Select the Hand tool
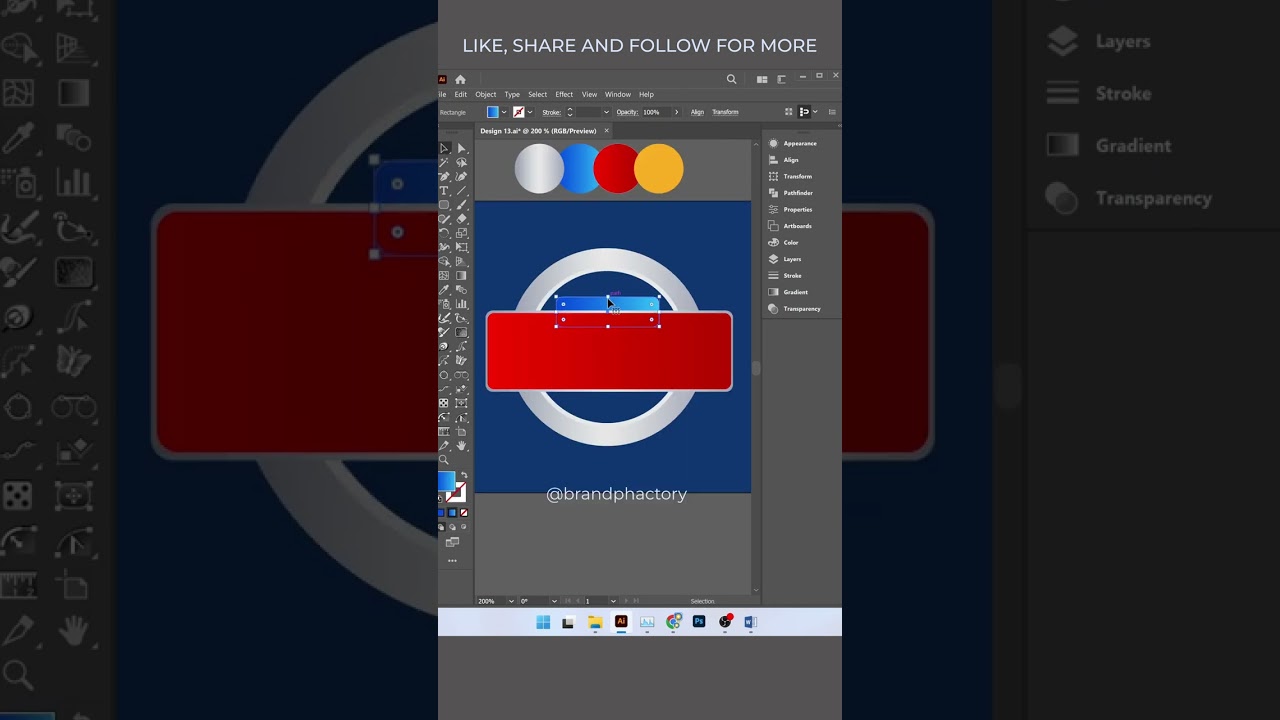 (x=461, y=446)
